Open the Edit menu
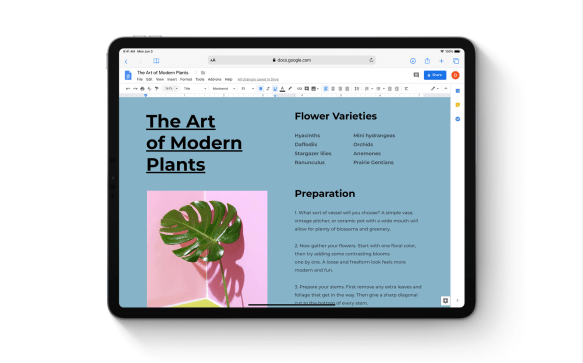Screen dimensions: 583x363 149,79
